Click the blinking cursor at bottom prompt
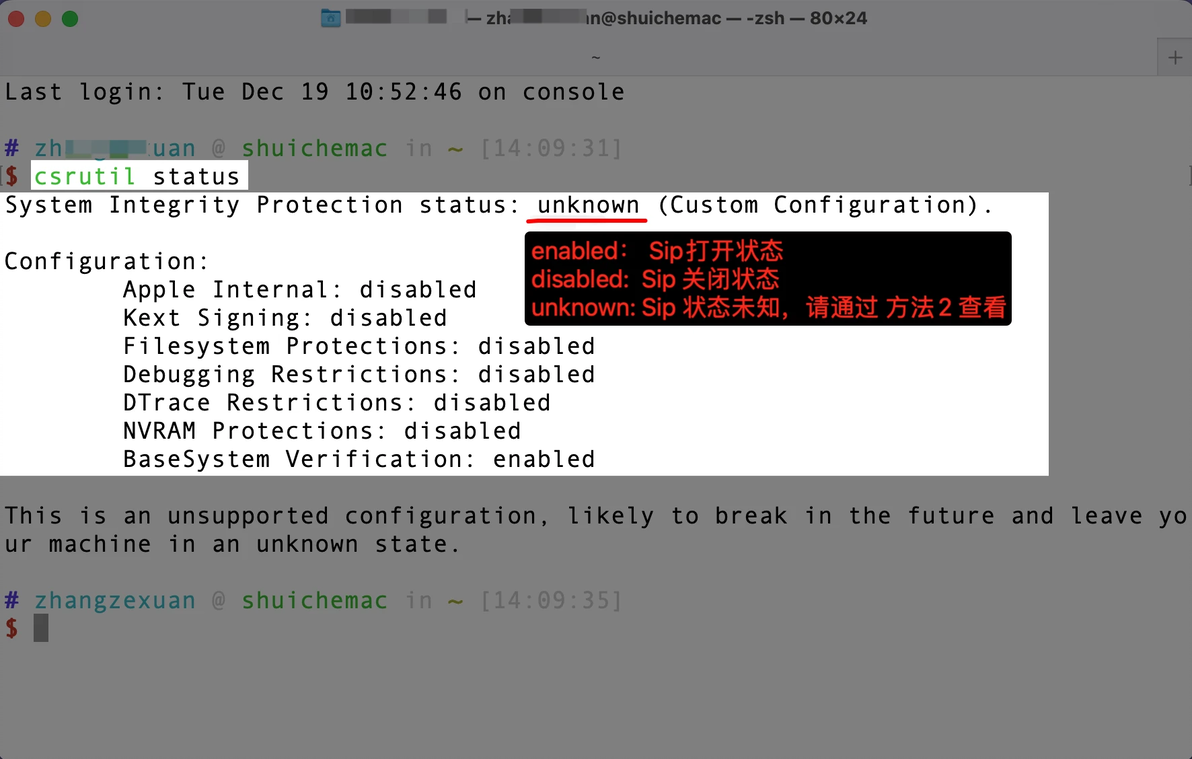 click(41, 628)
